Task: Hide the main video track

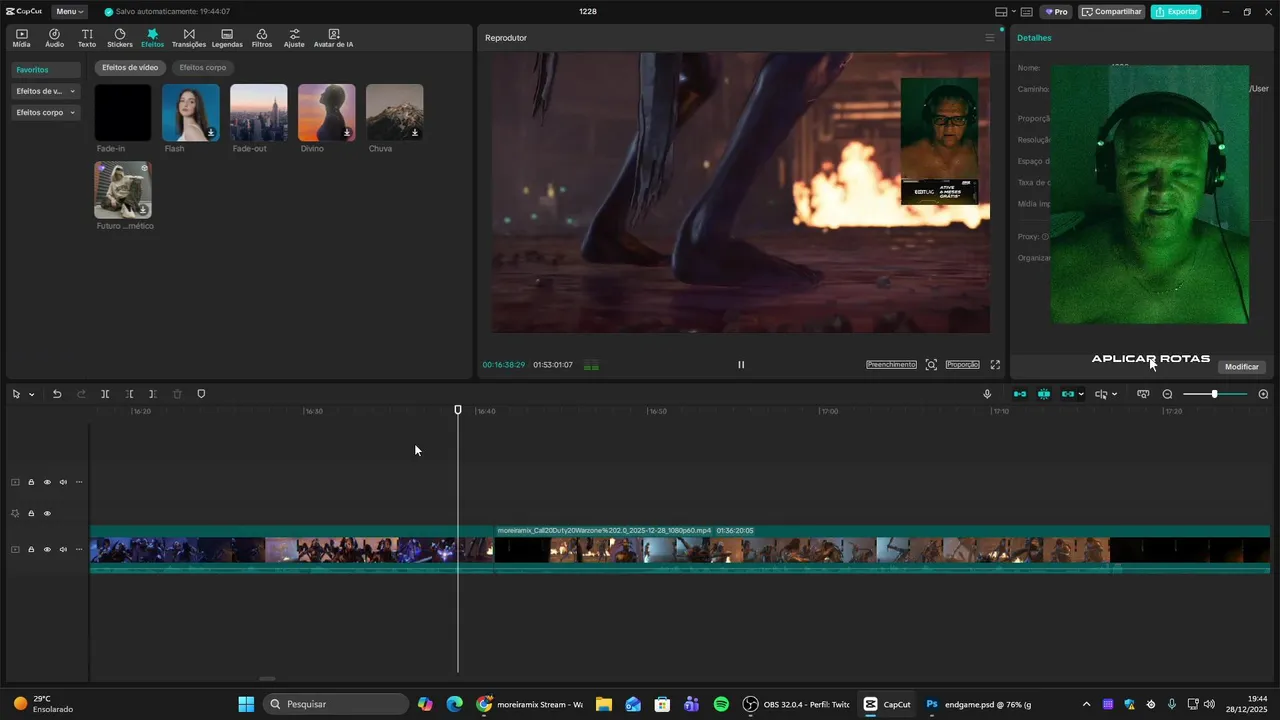Action: 47,549
